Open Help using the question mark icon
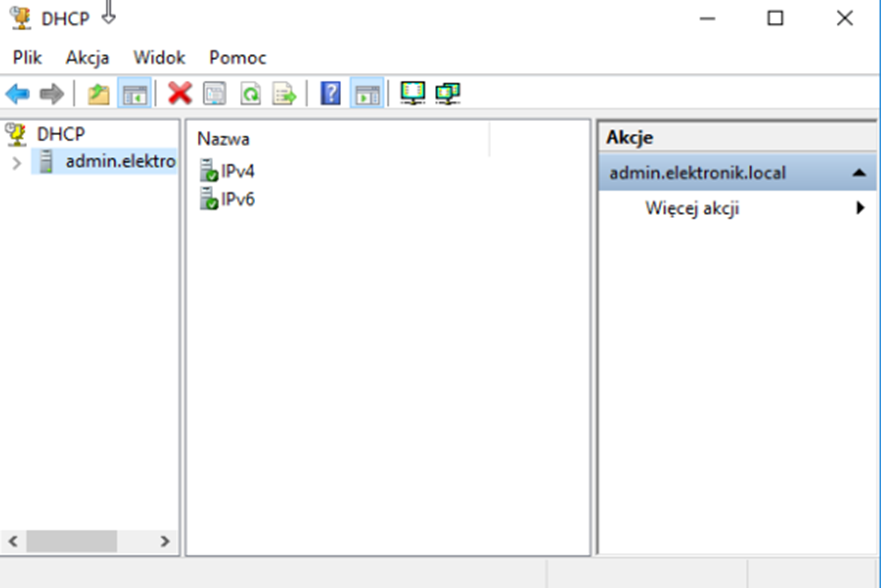Image resolution: width=881 pixels, height=588 pixels. pyautogui.click(x=330, y=94)
